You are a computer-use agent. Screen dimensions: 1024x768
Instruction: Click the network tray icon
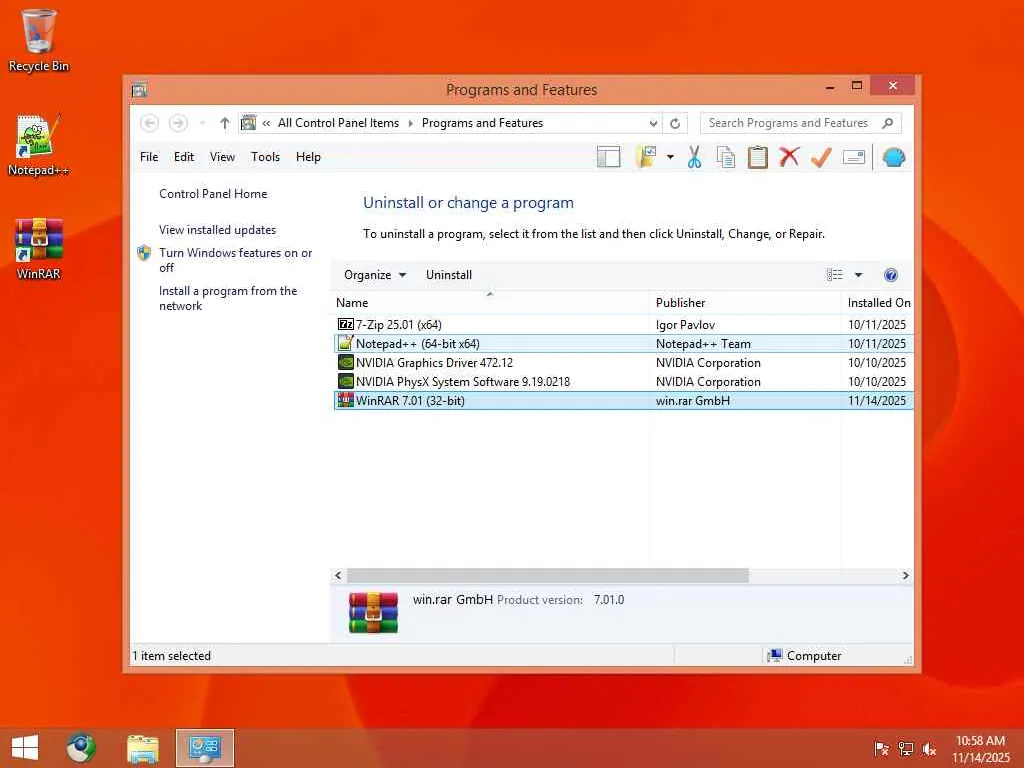(905, 748)
